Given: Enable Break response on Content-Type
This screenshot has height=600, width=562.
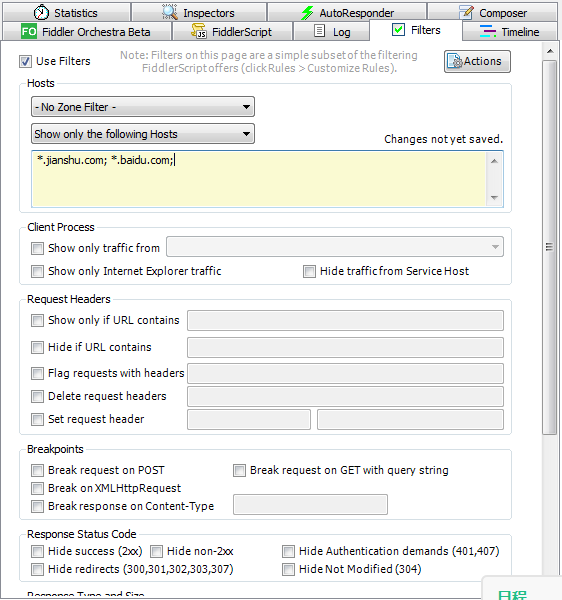Looking at the screenshot, I should click(x=37, y=506).
